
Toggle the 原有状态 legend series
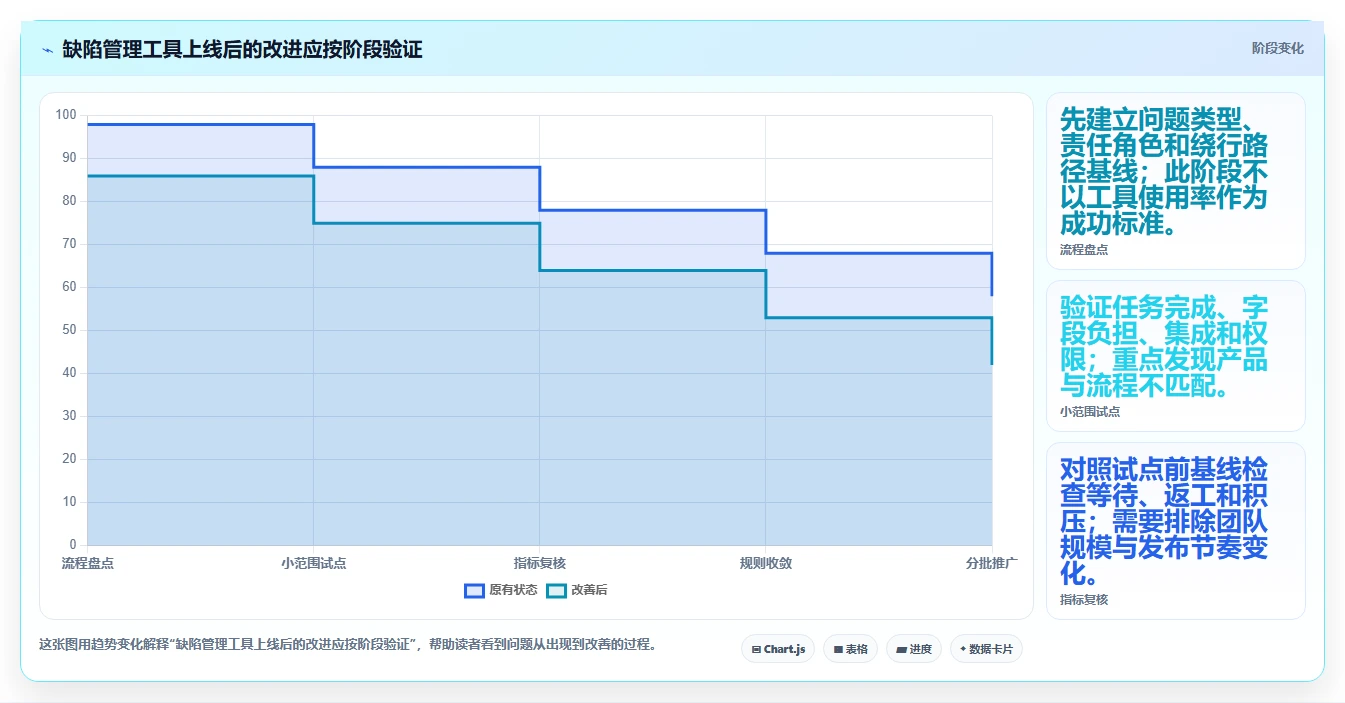[501, 590]
